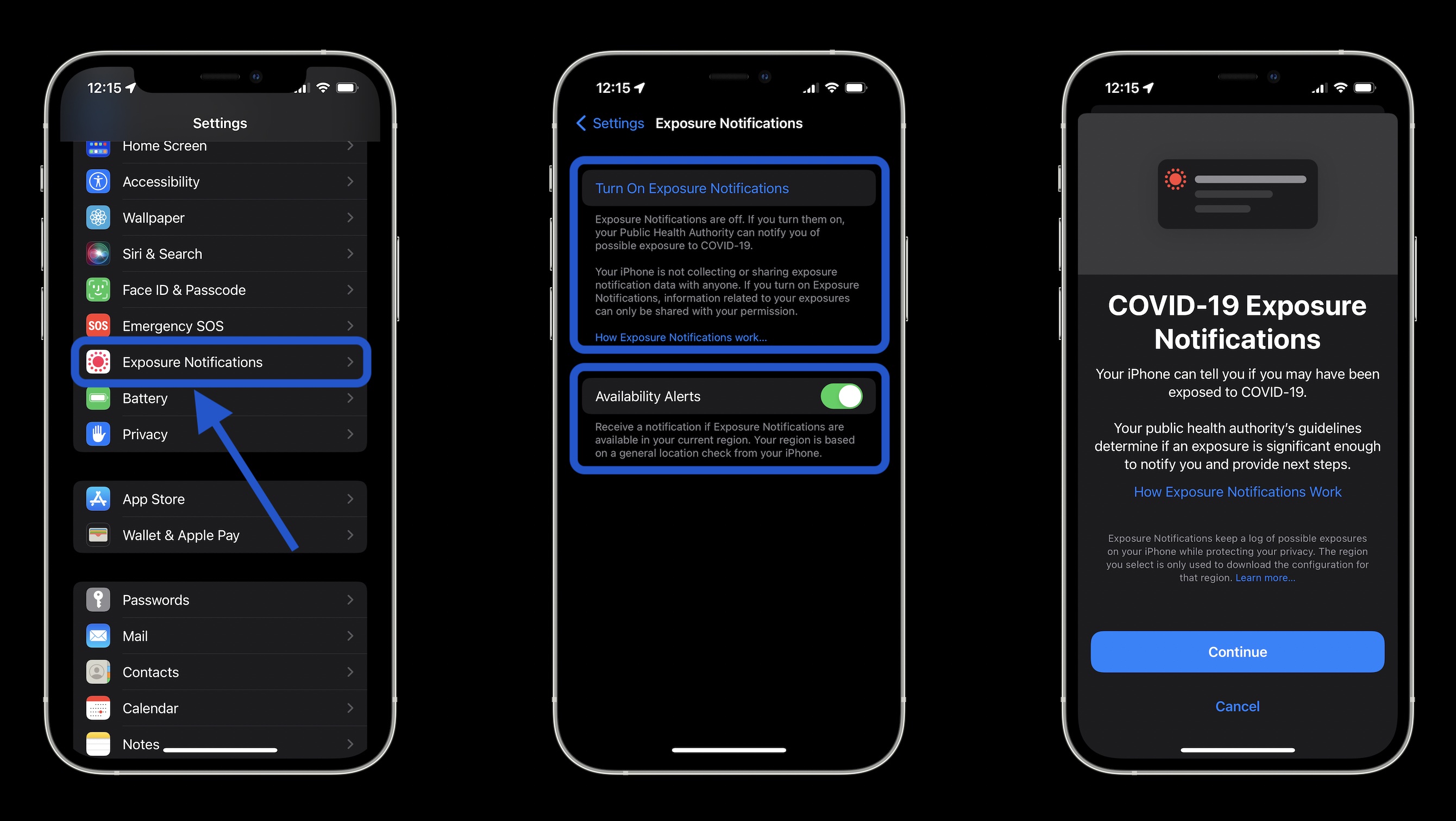This screenshot has height=821, width=1456.
Task: Expand the Exposure Notifications settings row
Action: pyautogui.click(x=221, y=362)
